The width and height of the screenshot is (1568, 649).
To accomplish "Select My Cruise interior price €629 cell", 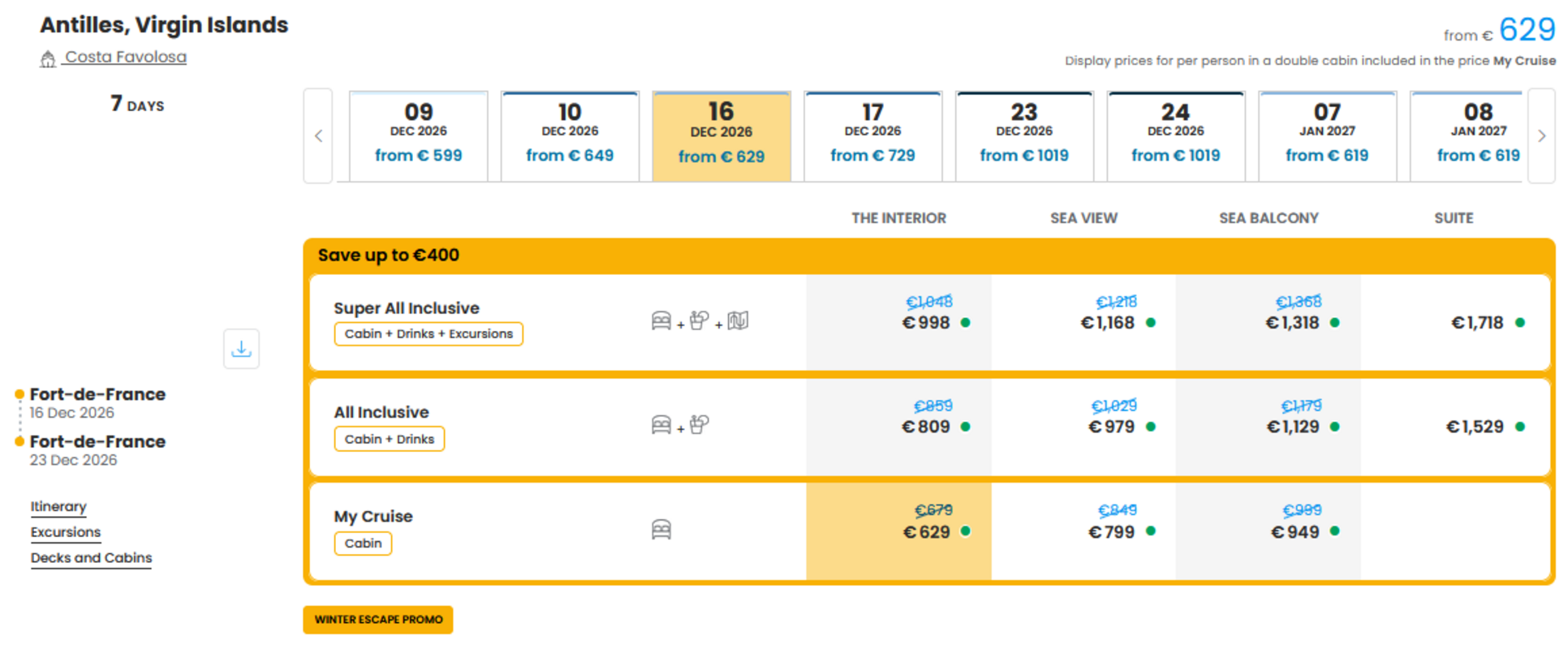I will (898, 531).
